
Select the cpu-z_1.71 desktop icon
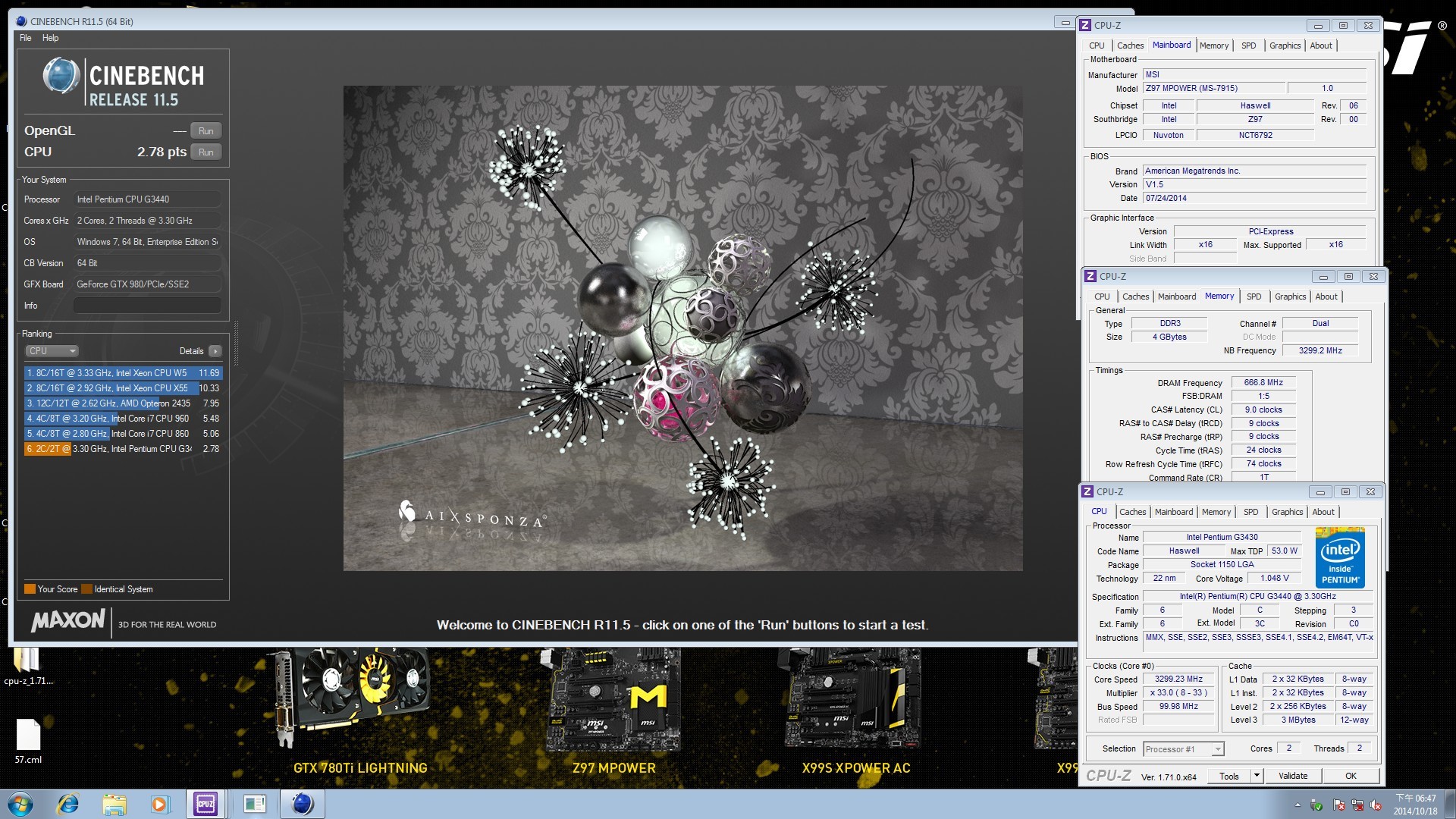28,666
